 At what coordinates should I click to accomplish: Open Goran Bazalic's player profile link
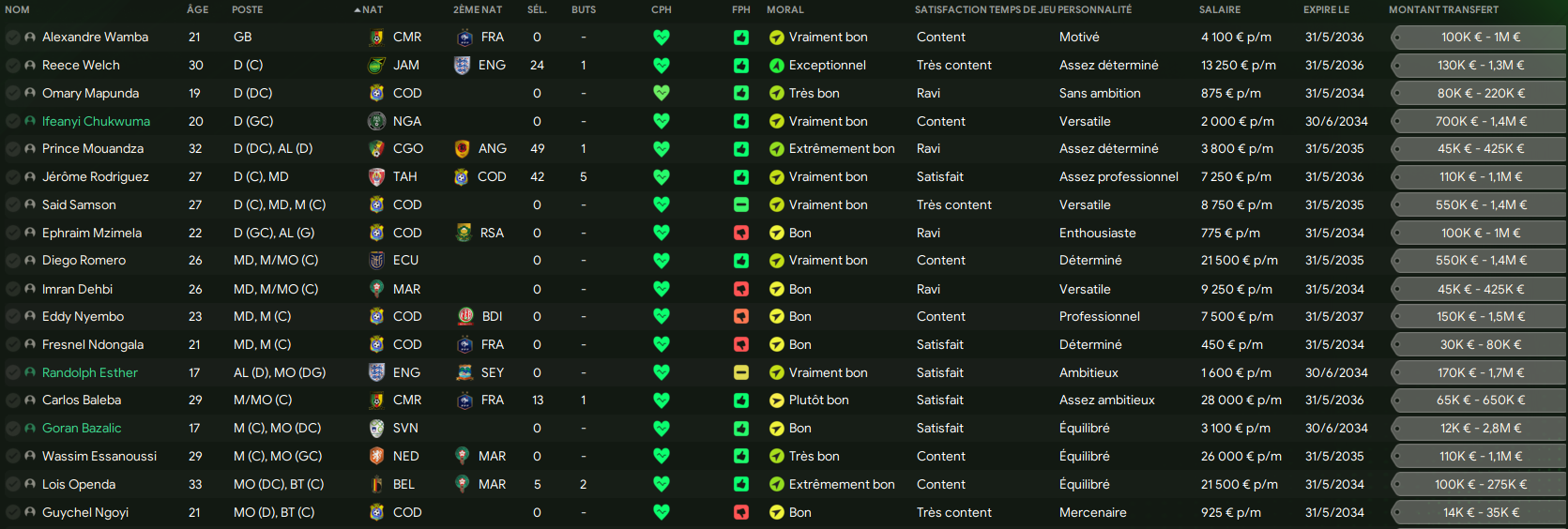click(82, 428)
